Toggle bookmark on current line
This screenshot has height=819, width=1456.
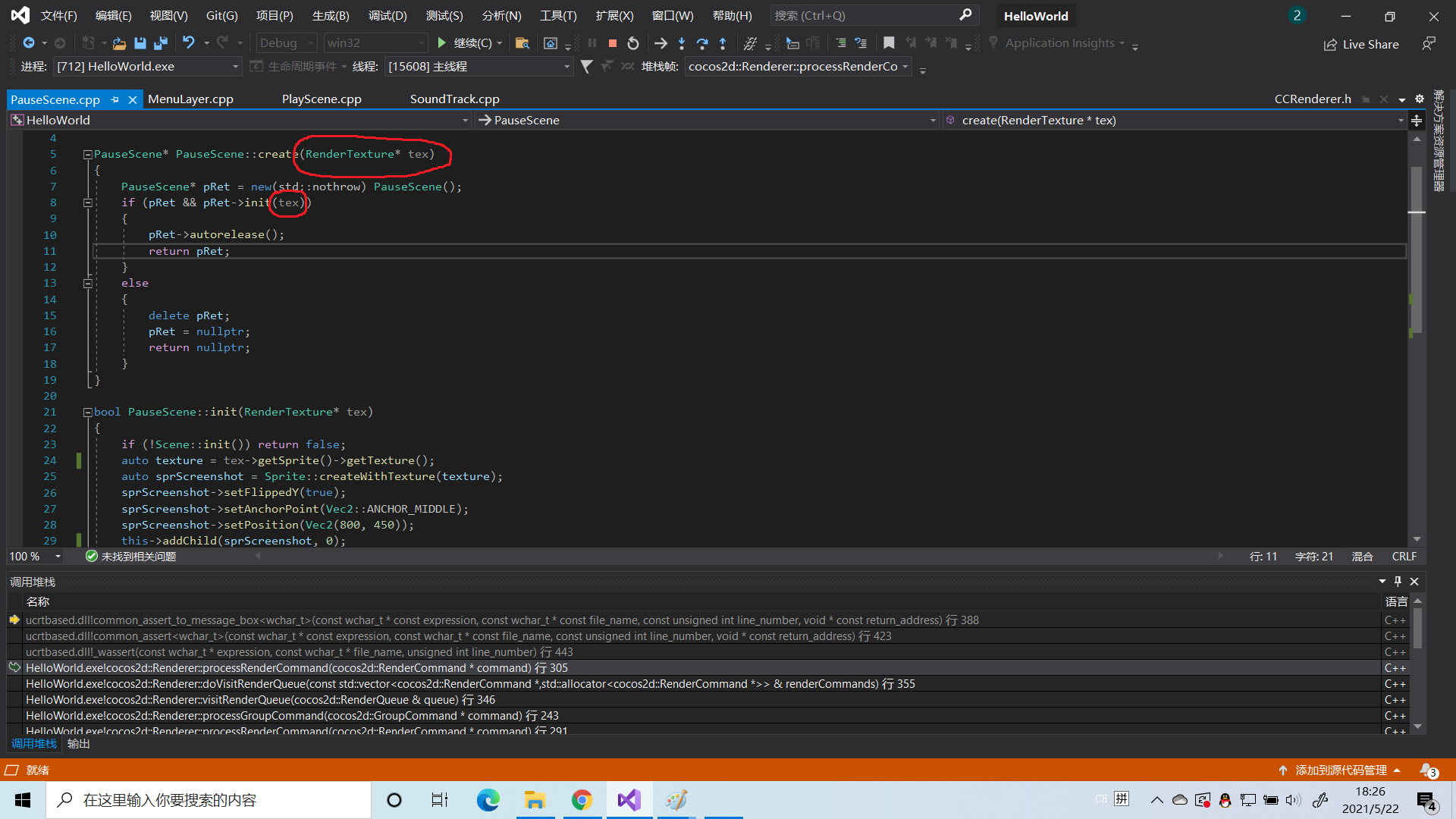(889, 43)
